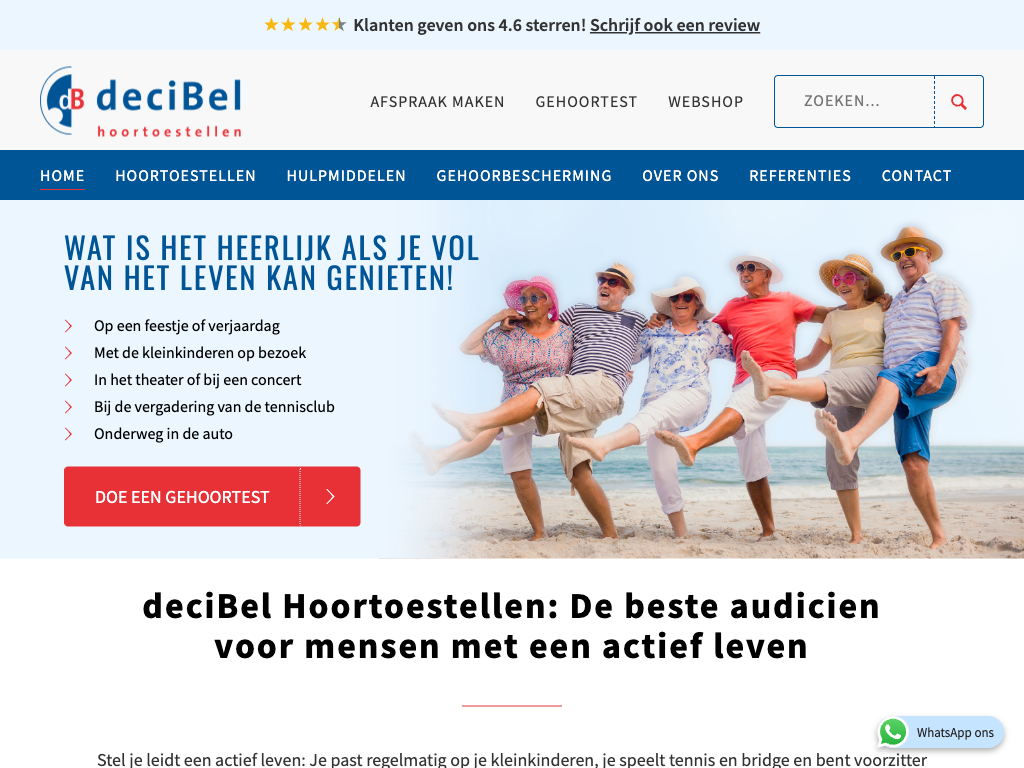Viewport: 1024px width, 768px height.
Task: Visit the Webshop link
Action: point(705,102)
